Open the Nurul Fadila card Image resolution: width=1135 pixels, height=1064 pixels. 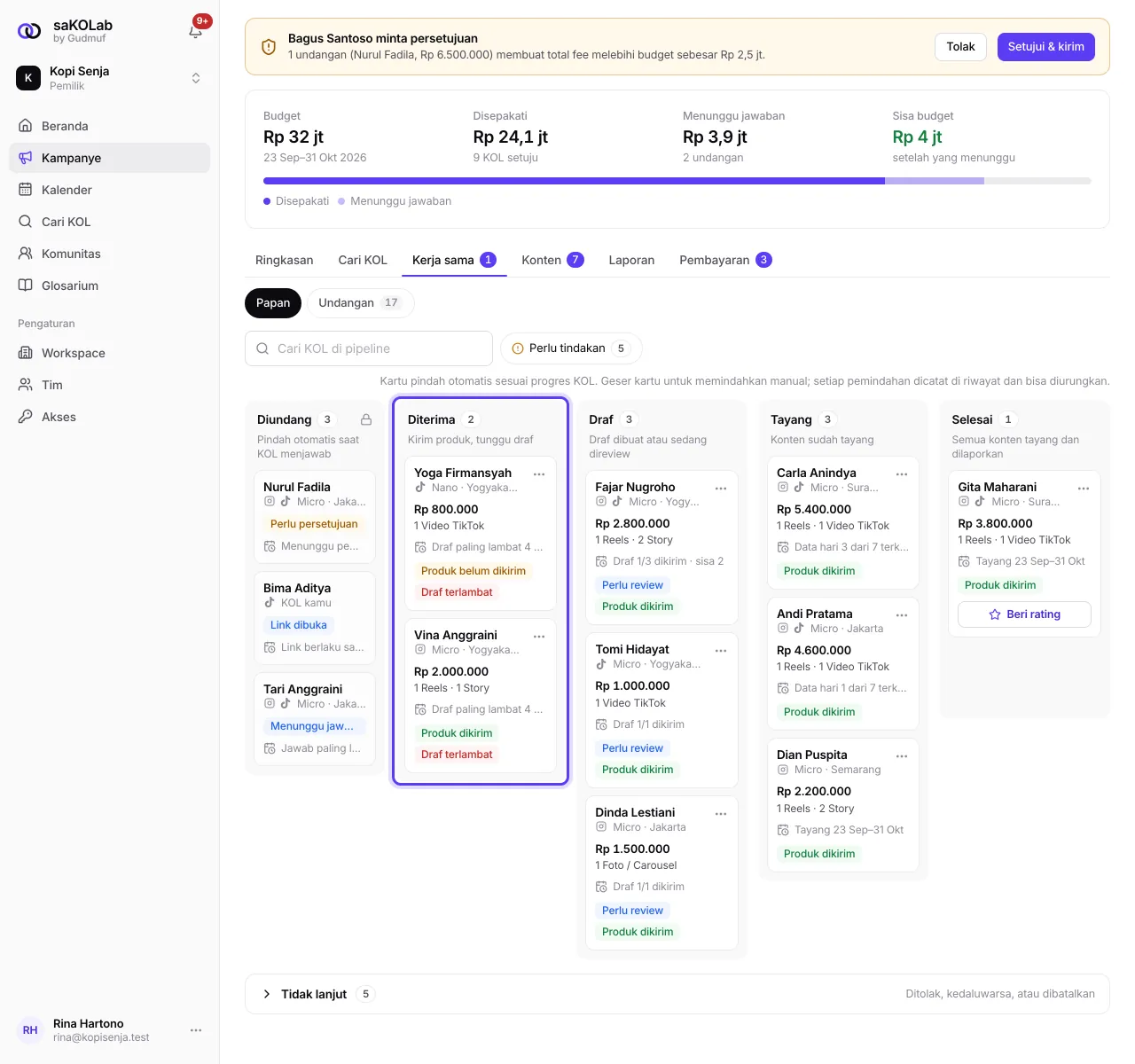click(315, 517)
